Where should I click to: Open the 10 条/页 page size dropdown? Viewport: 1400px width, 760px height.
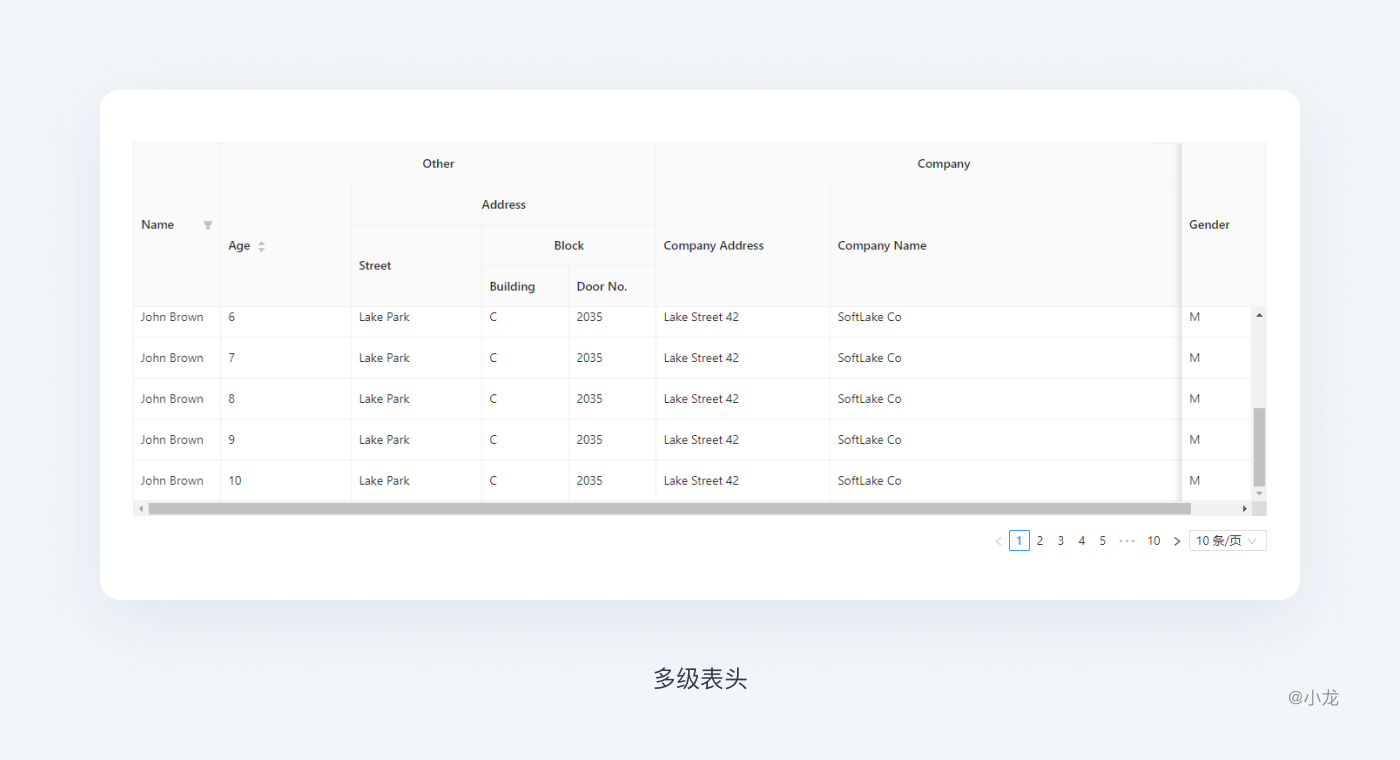pyautogui.click(x=1227, y=541)
